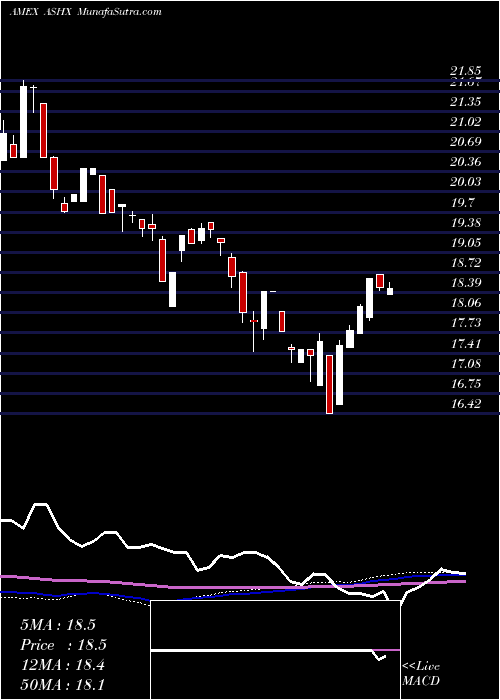
Task: Click the 18.06 price axis label
Action: 466,303
